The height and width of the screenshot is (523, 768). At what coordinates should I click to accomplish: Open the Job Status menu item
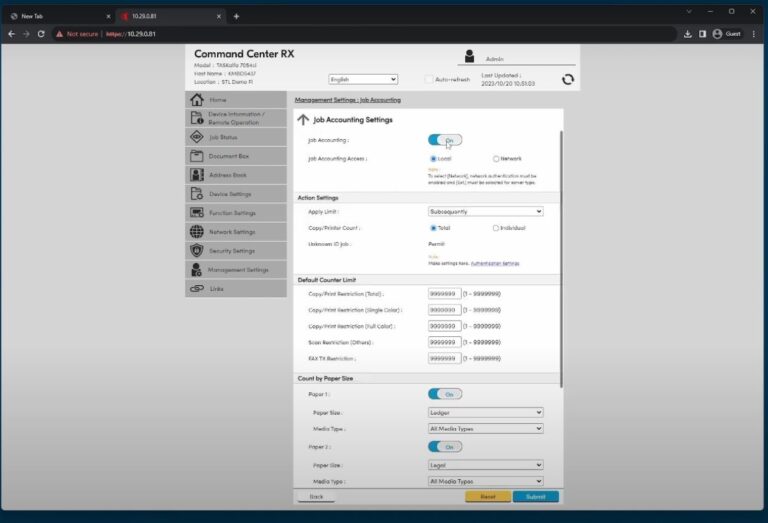tap(236, 137)
